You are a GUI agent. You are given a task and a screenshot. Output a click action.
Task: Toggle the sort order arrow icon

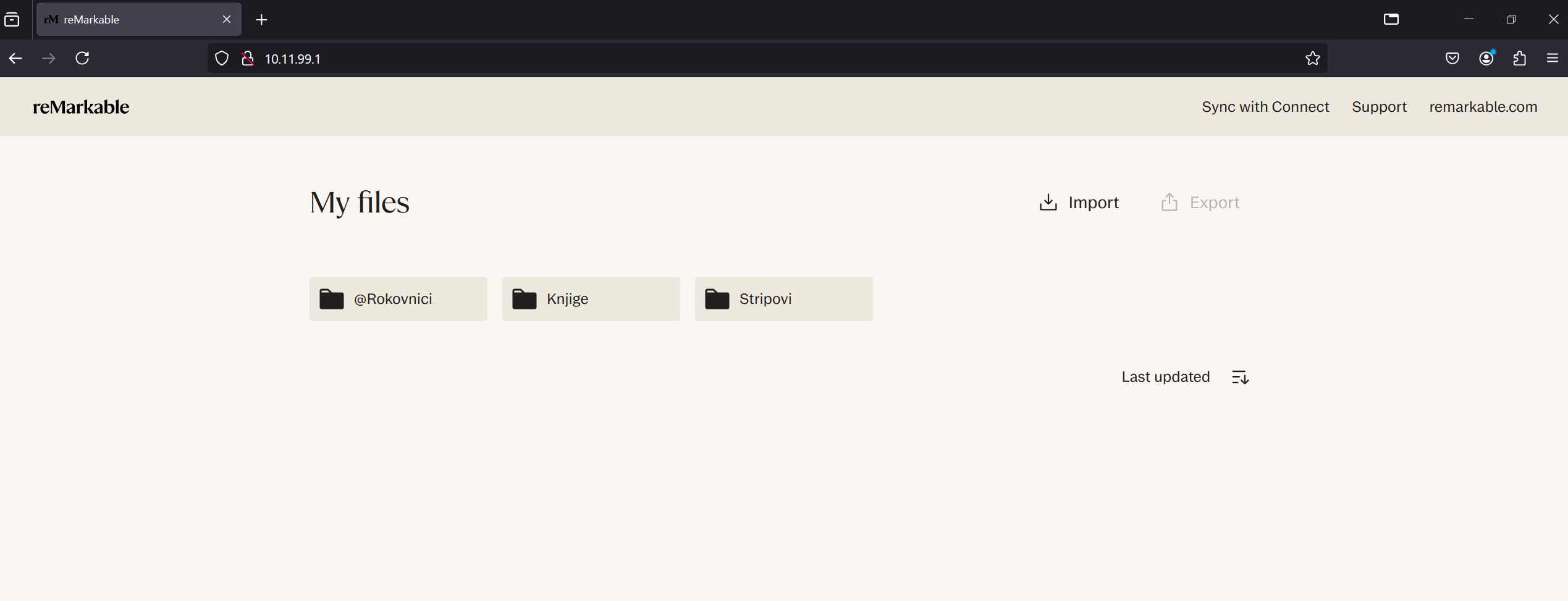1240,377
